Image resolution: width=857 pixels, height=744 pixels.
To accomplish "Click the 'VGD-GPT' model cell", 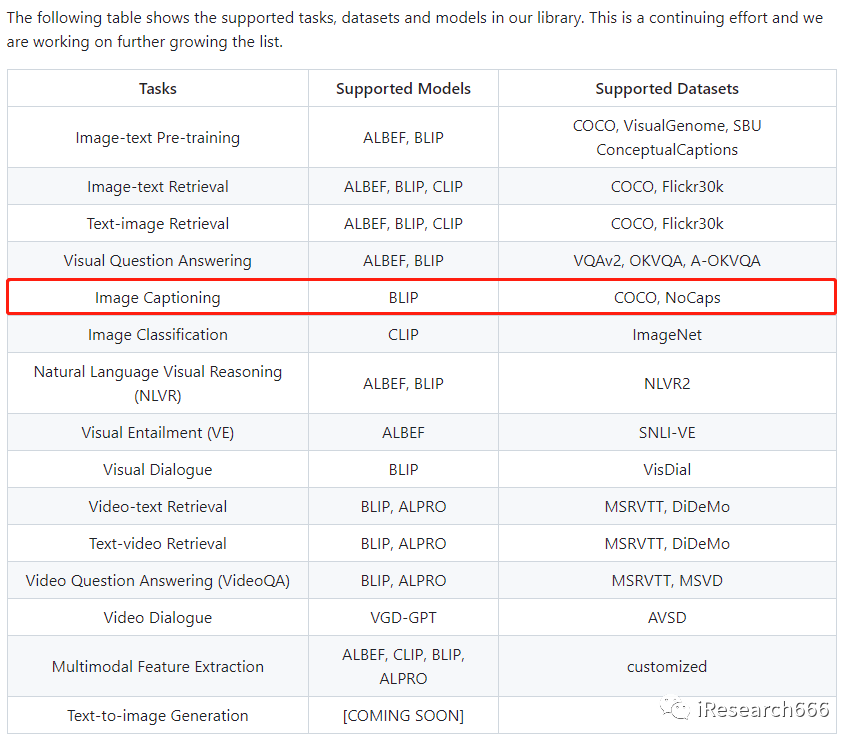I will point(403,617).
